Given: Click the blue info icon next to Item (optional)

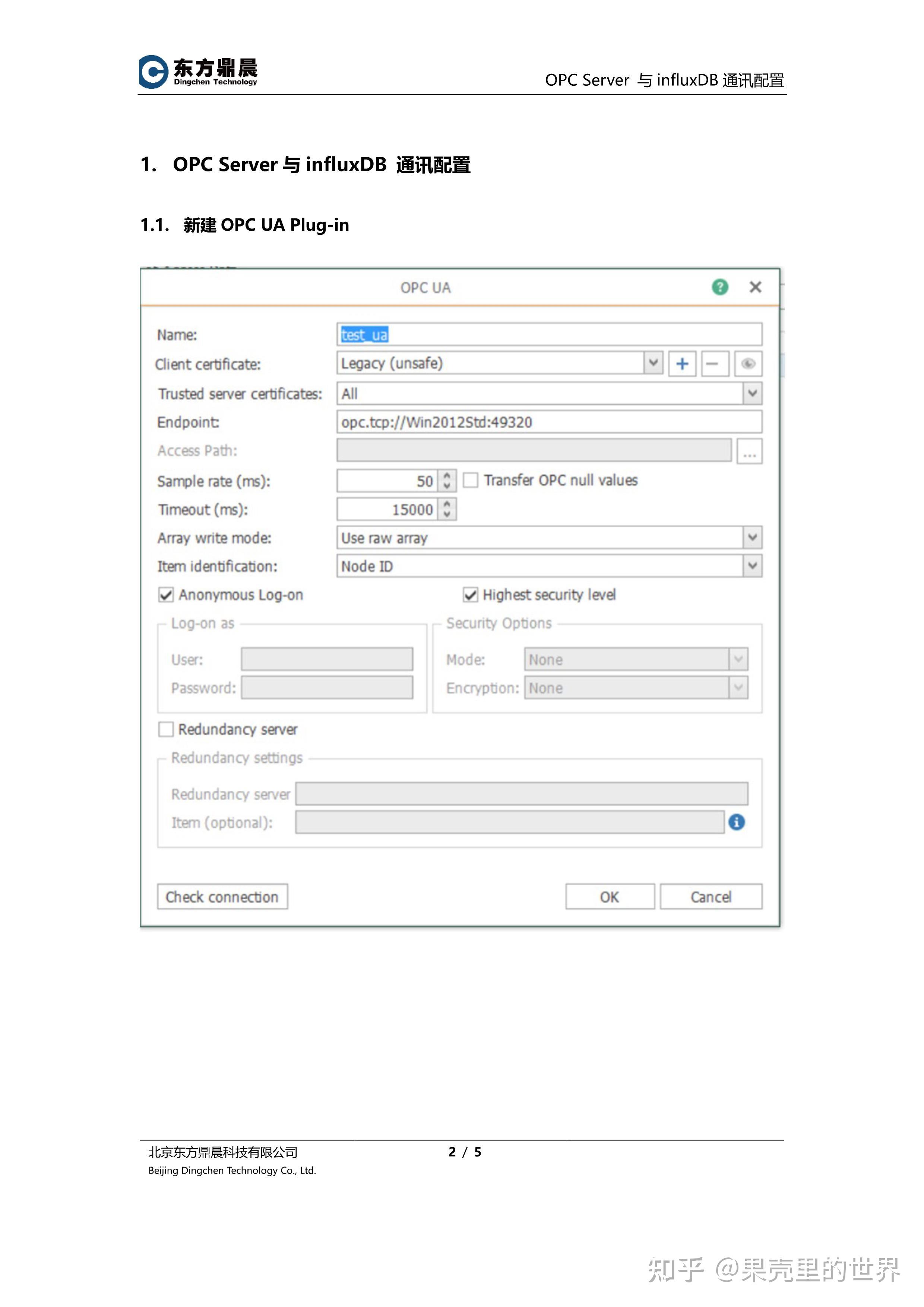Looking at the screenshot, I should coord(736,822).
